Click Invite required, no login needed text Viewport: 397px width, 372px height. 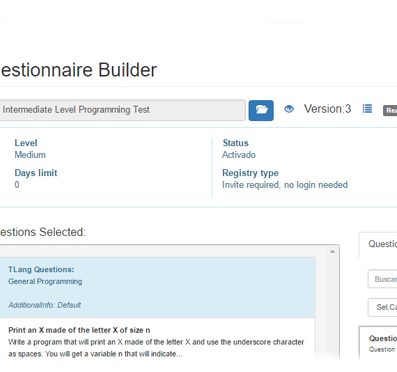(285, 185)
